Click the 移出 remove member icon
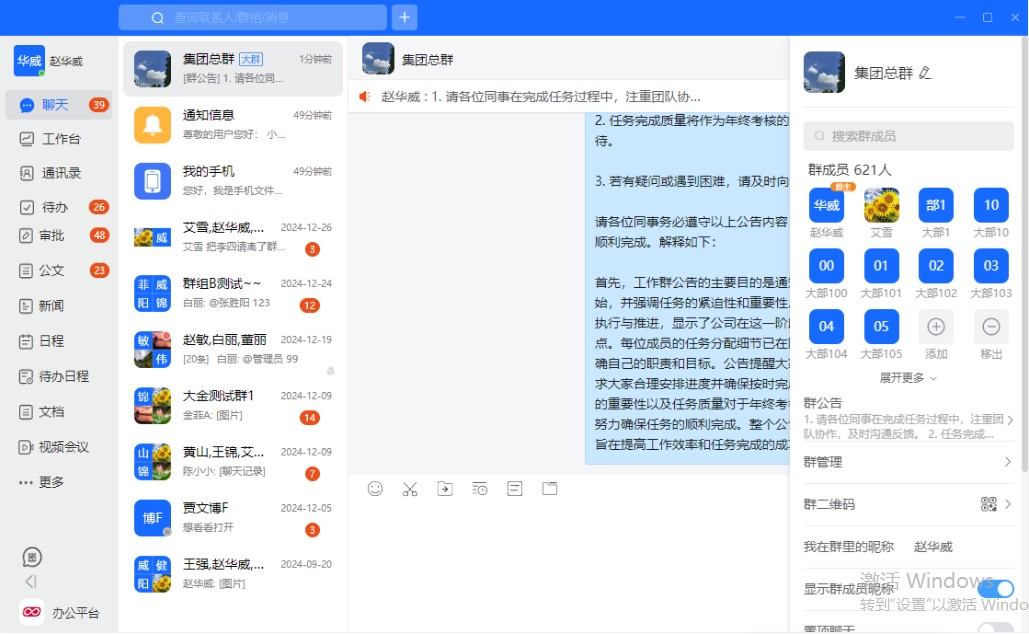 [991, 327]
